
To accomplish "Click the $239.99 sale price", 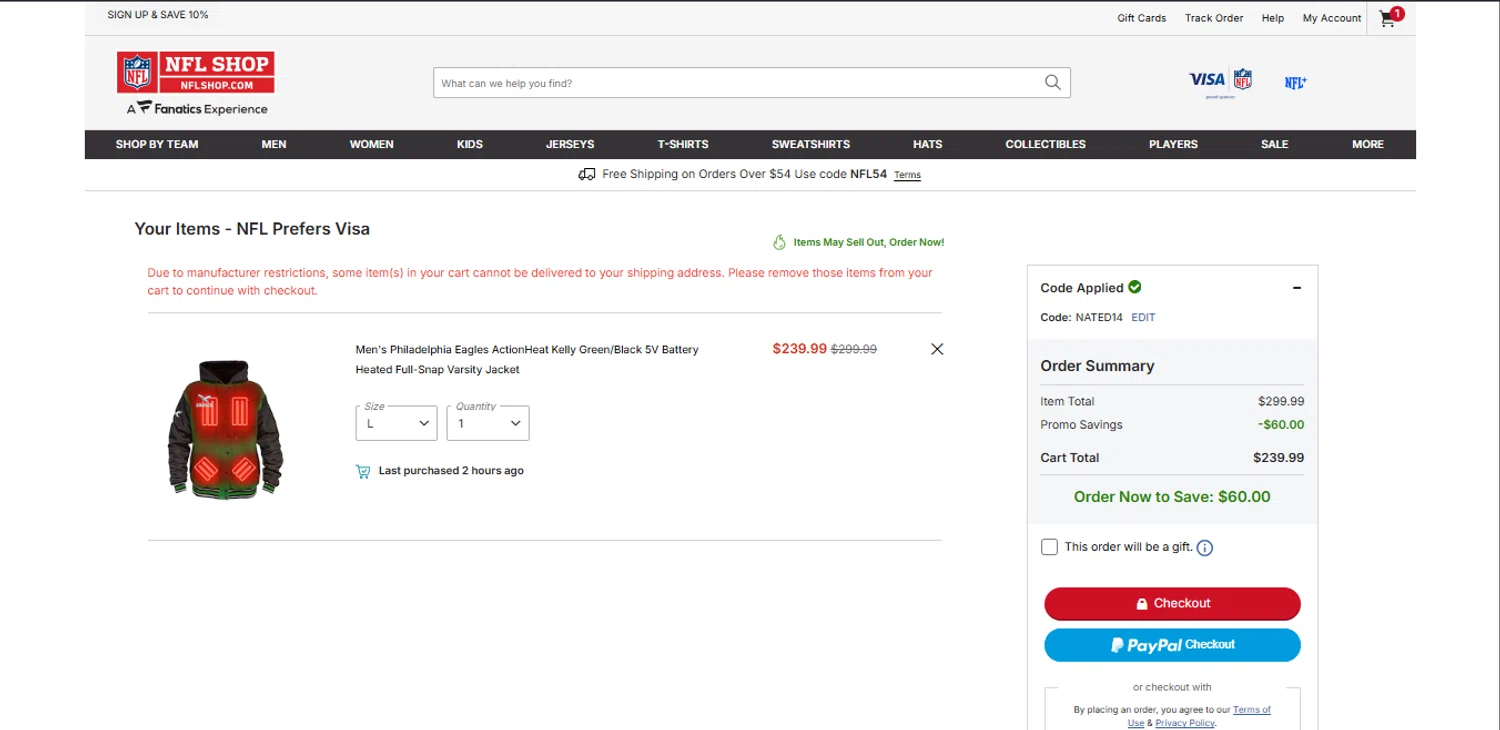I will [800, 349].
